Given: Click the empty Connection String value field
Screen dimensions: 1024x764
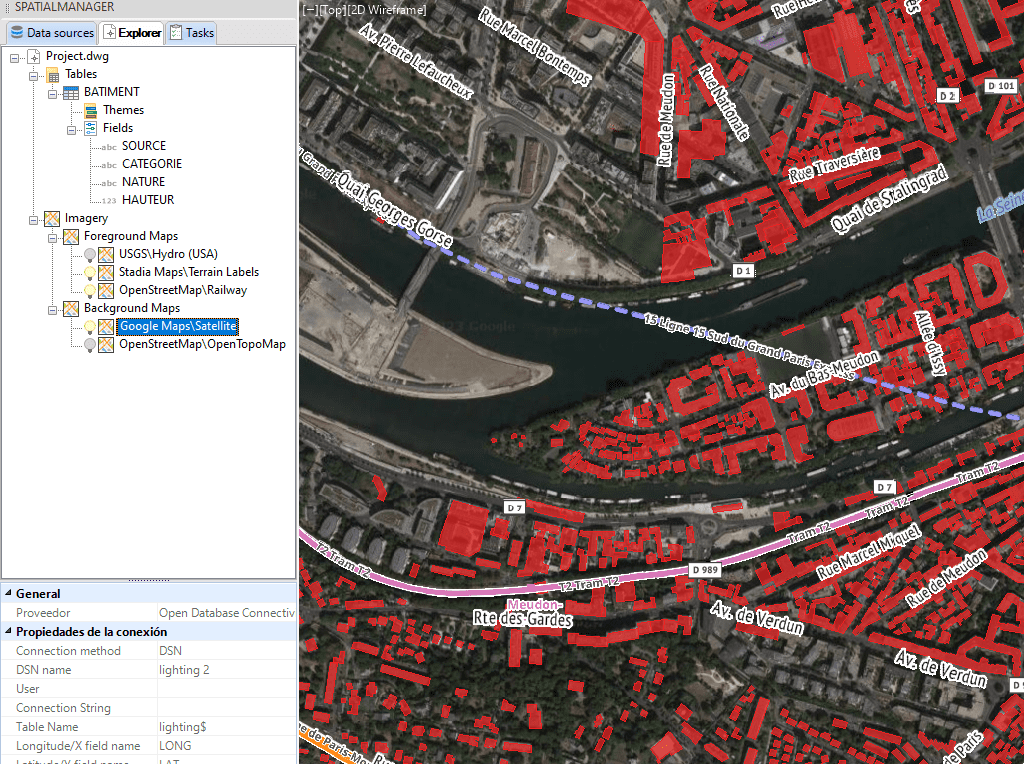Looking at the screenshot, I should (x=227, y=707).
